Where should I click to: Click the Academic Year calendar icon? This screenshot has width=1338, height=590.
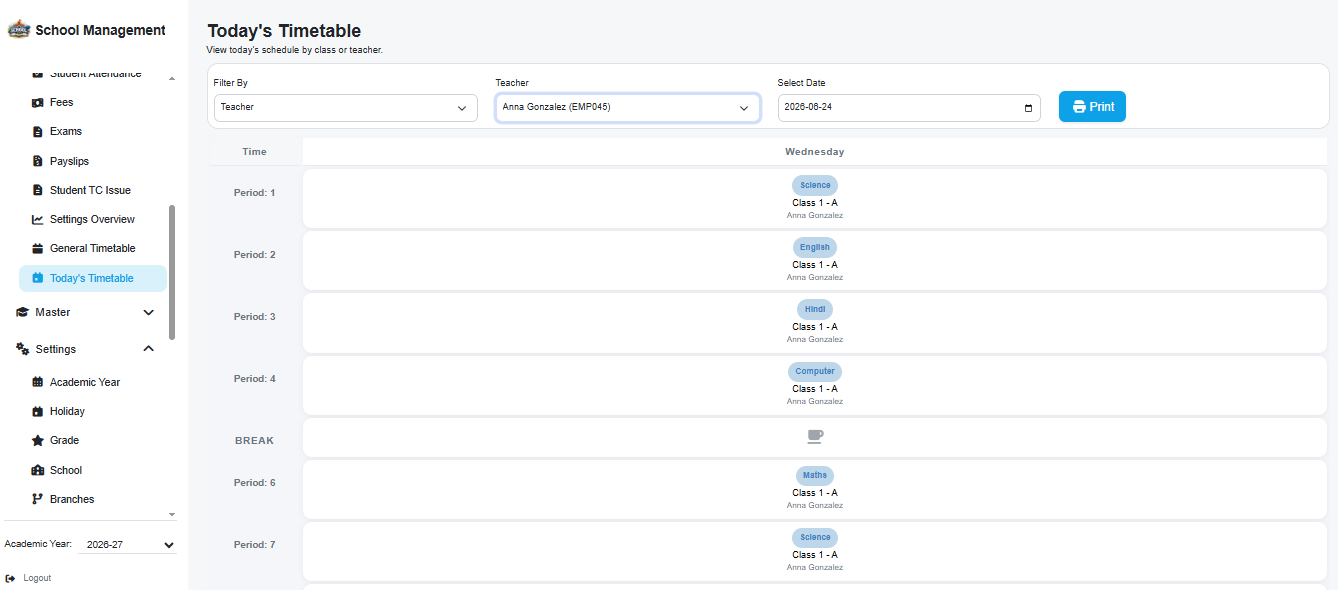[x=37, y=382]
